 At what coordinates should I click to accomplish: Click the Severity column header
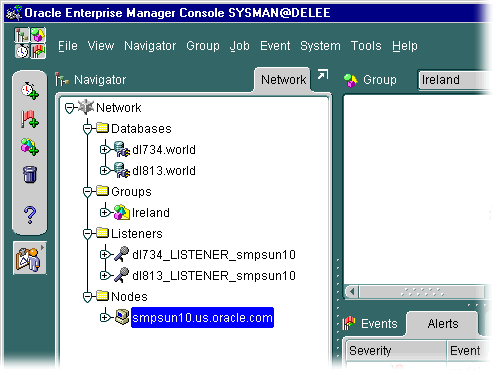click(x=396, y=350)
